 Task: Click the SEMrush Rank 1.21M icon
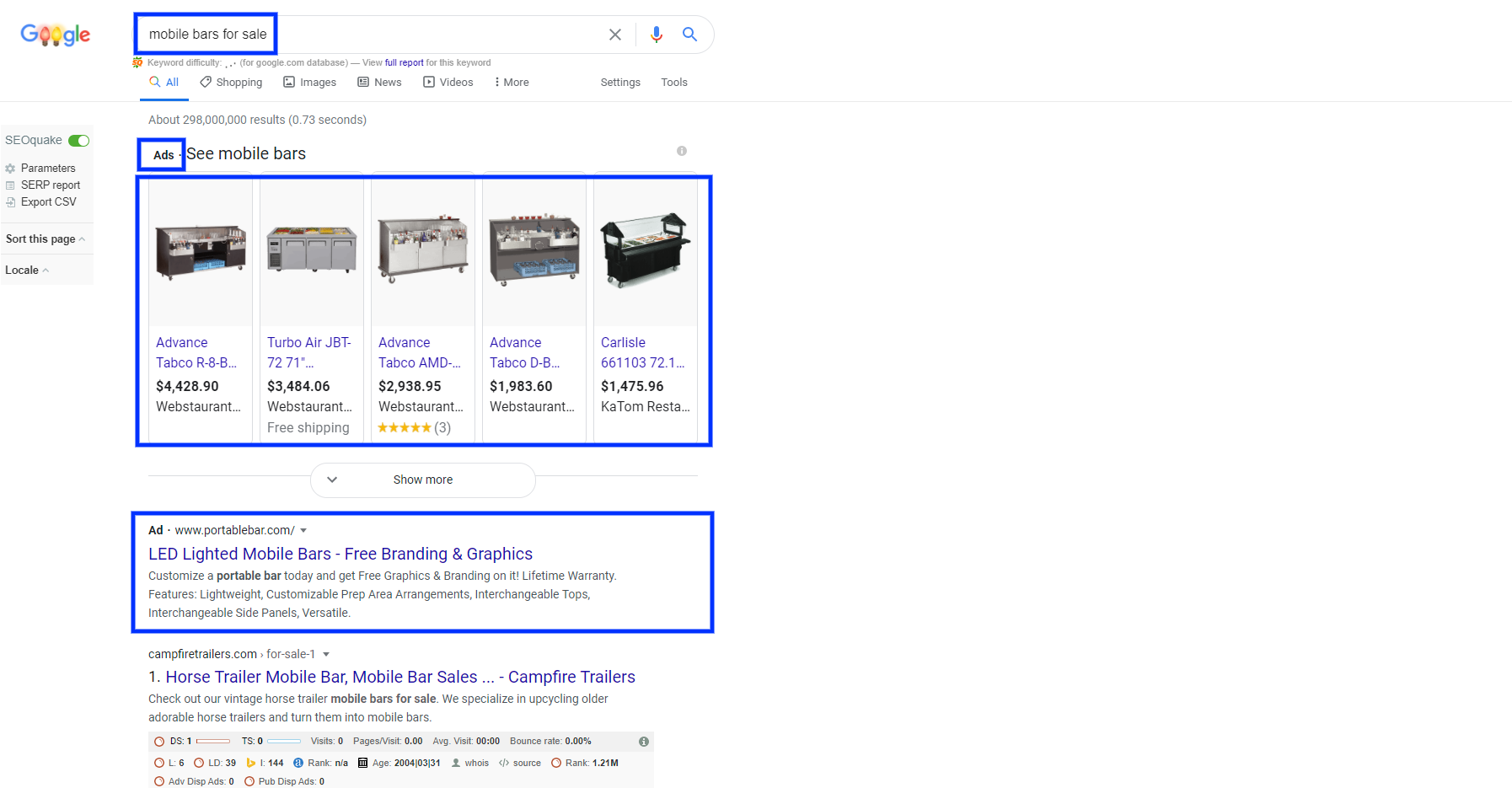556,763
